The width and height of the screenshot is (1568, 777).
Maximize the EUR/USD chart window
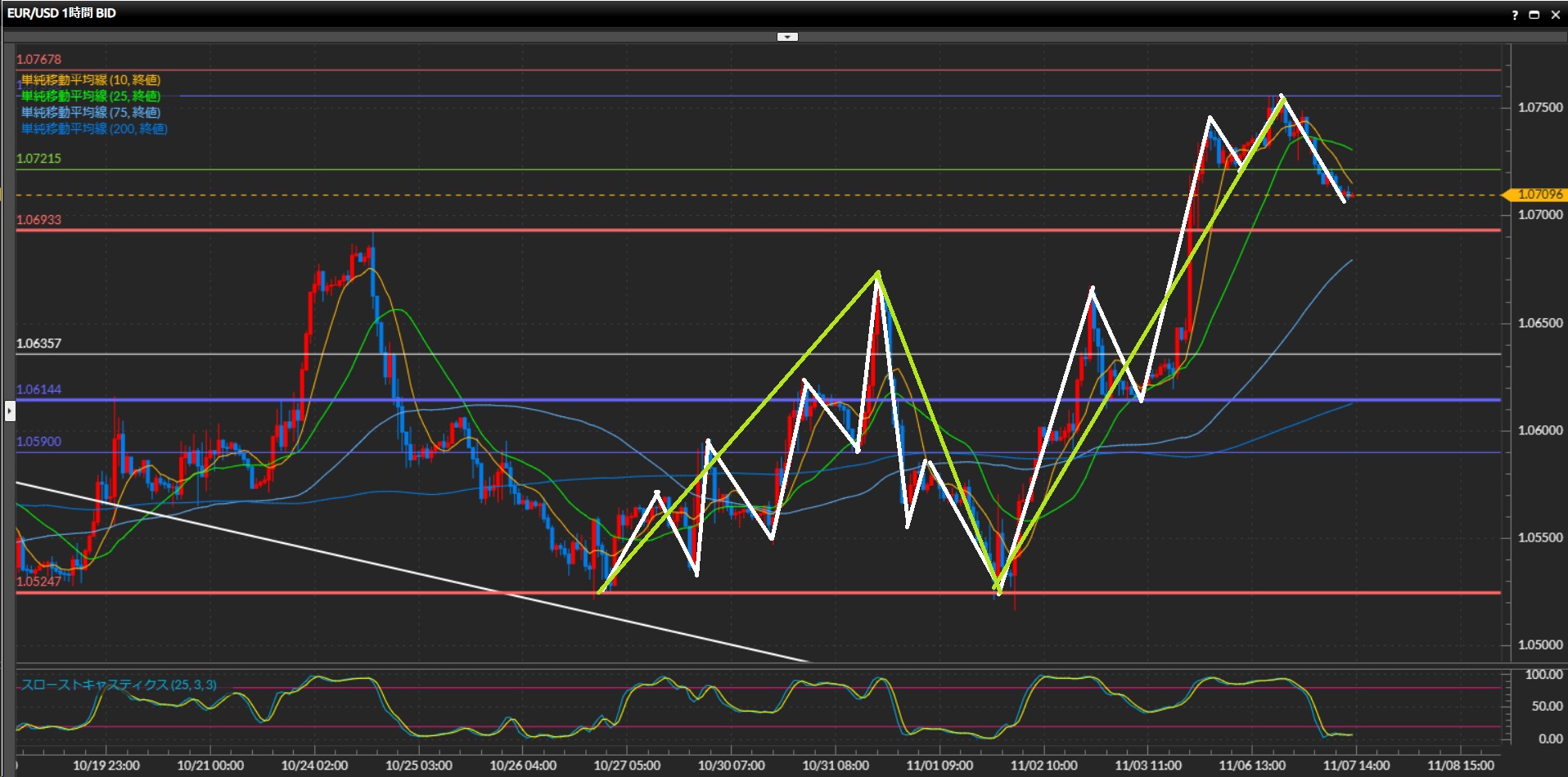1534,15
